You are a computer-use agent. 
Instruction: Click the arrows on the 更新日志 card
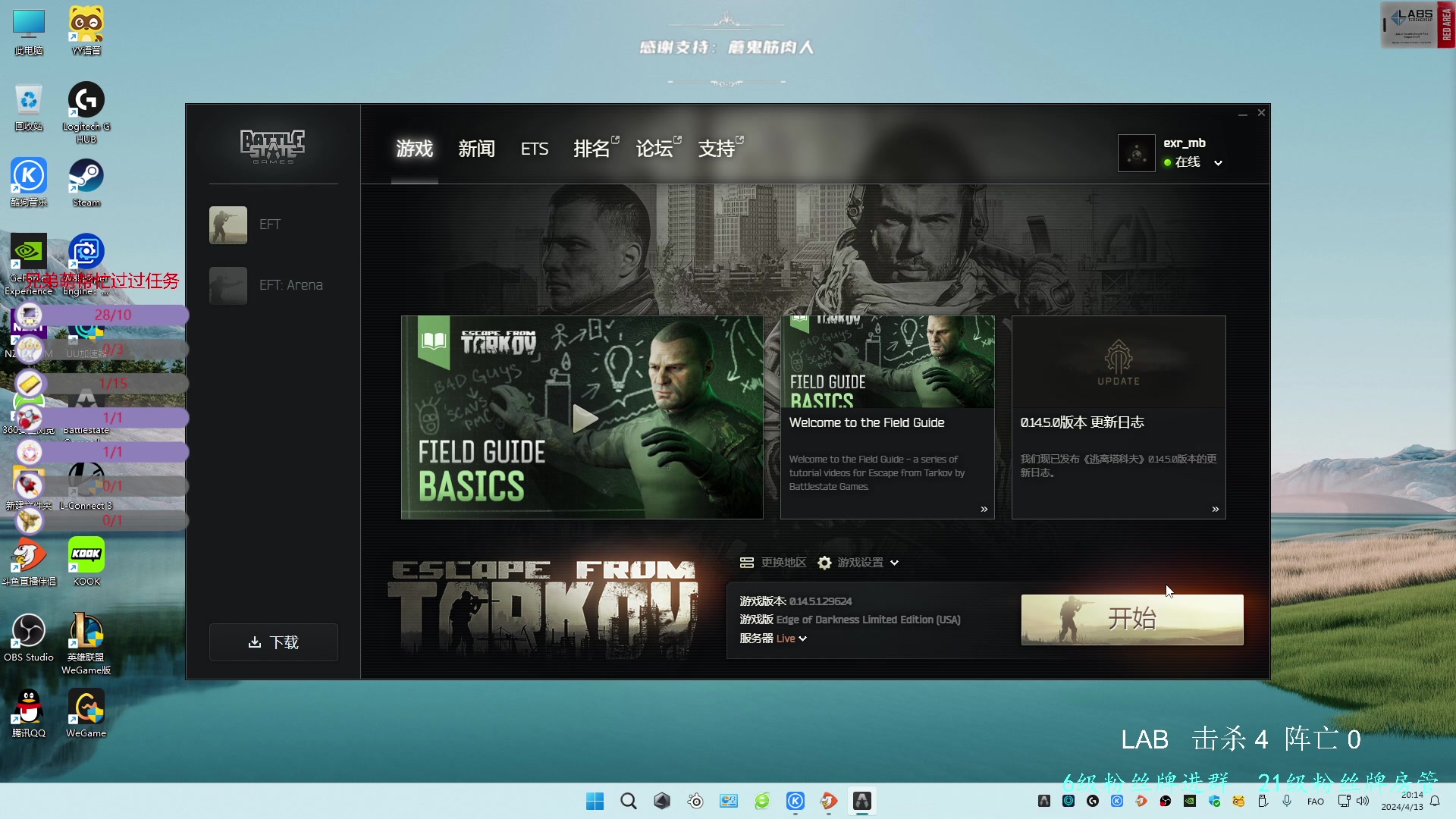click(1216, 509)
